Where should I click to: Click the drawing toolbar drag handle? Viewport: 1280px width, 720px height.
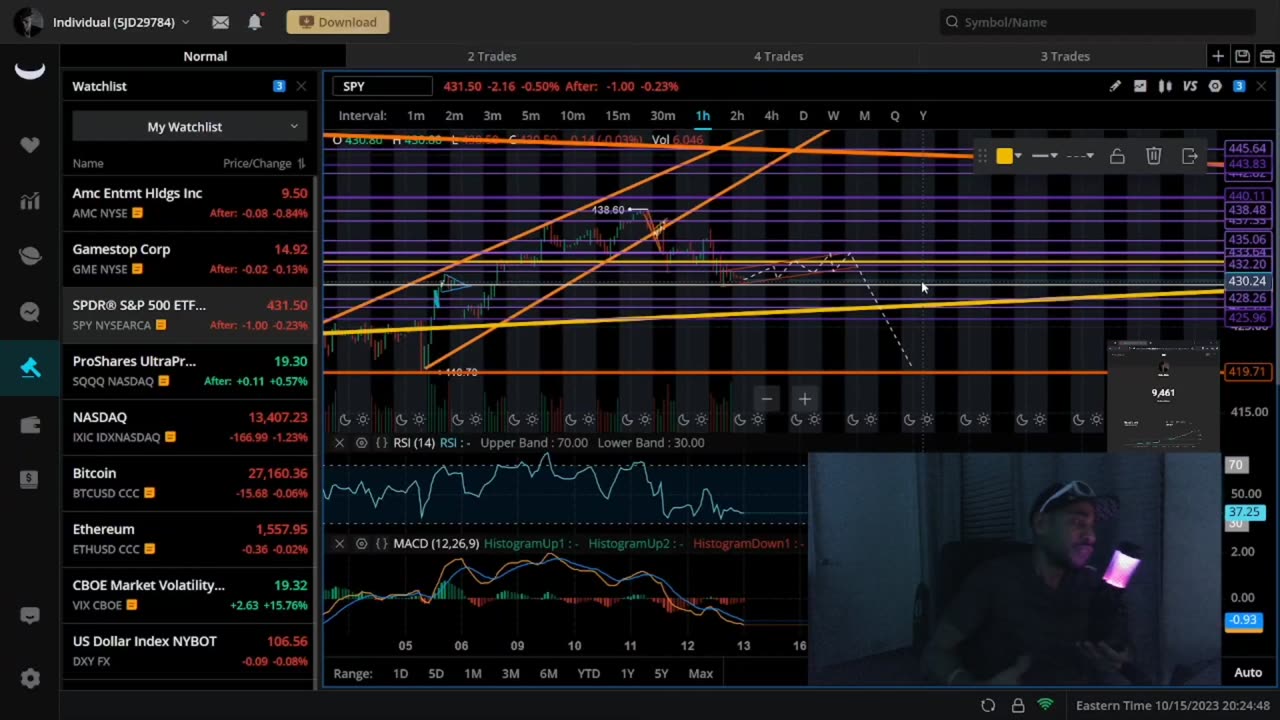(982, 156)
